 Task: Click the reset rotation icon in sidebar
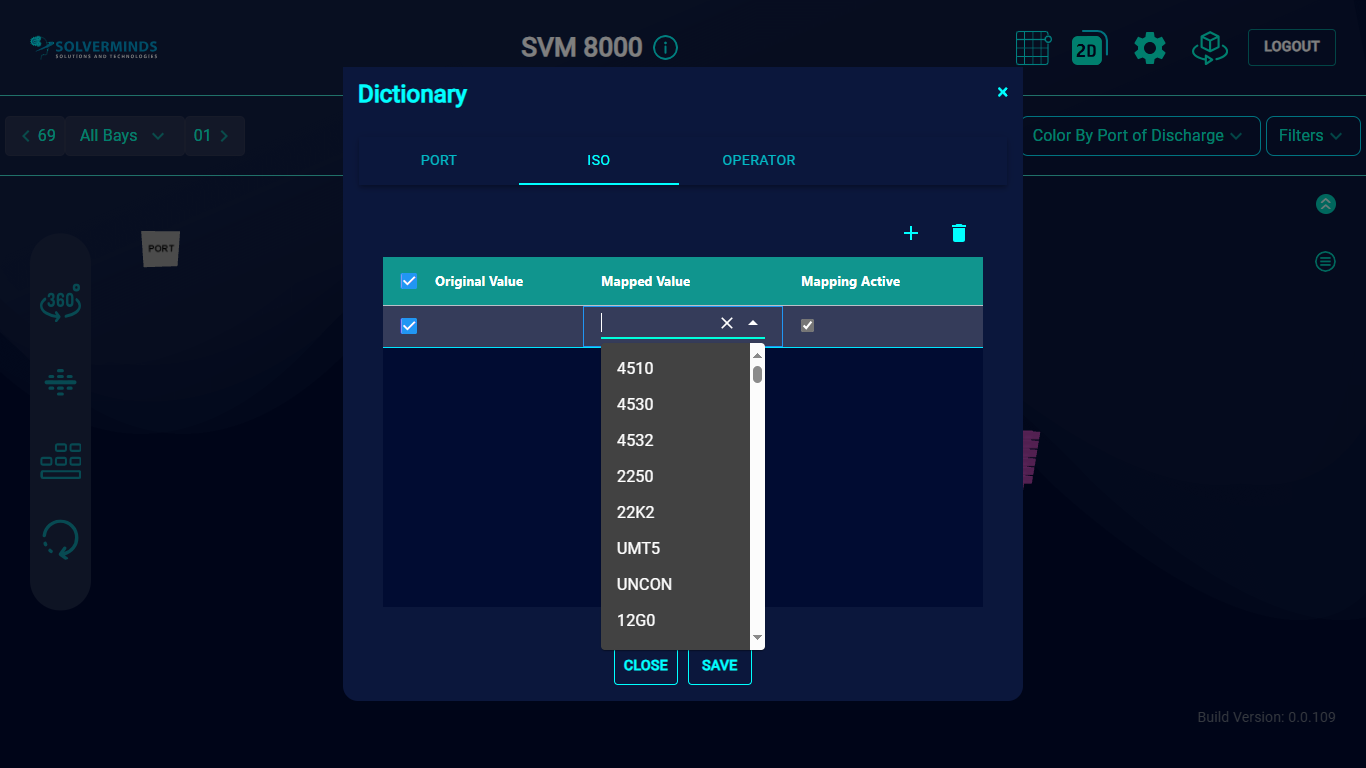pos(60,539)
